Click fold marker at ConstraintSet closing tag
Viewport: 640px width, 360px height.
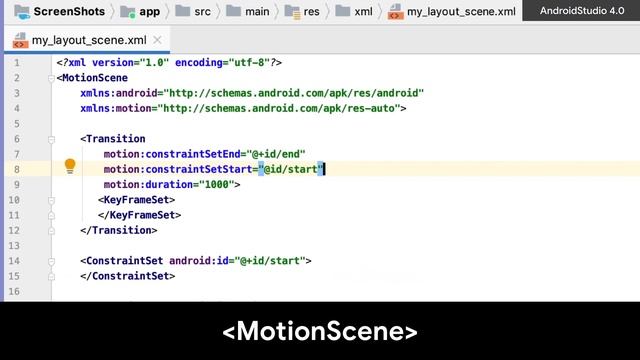pyautogui.click(x=51, y=276)
